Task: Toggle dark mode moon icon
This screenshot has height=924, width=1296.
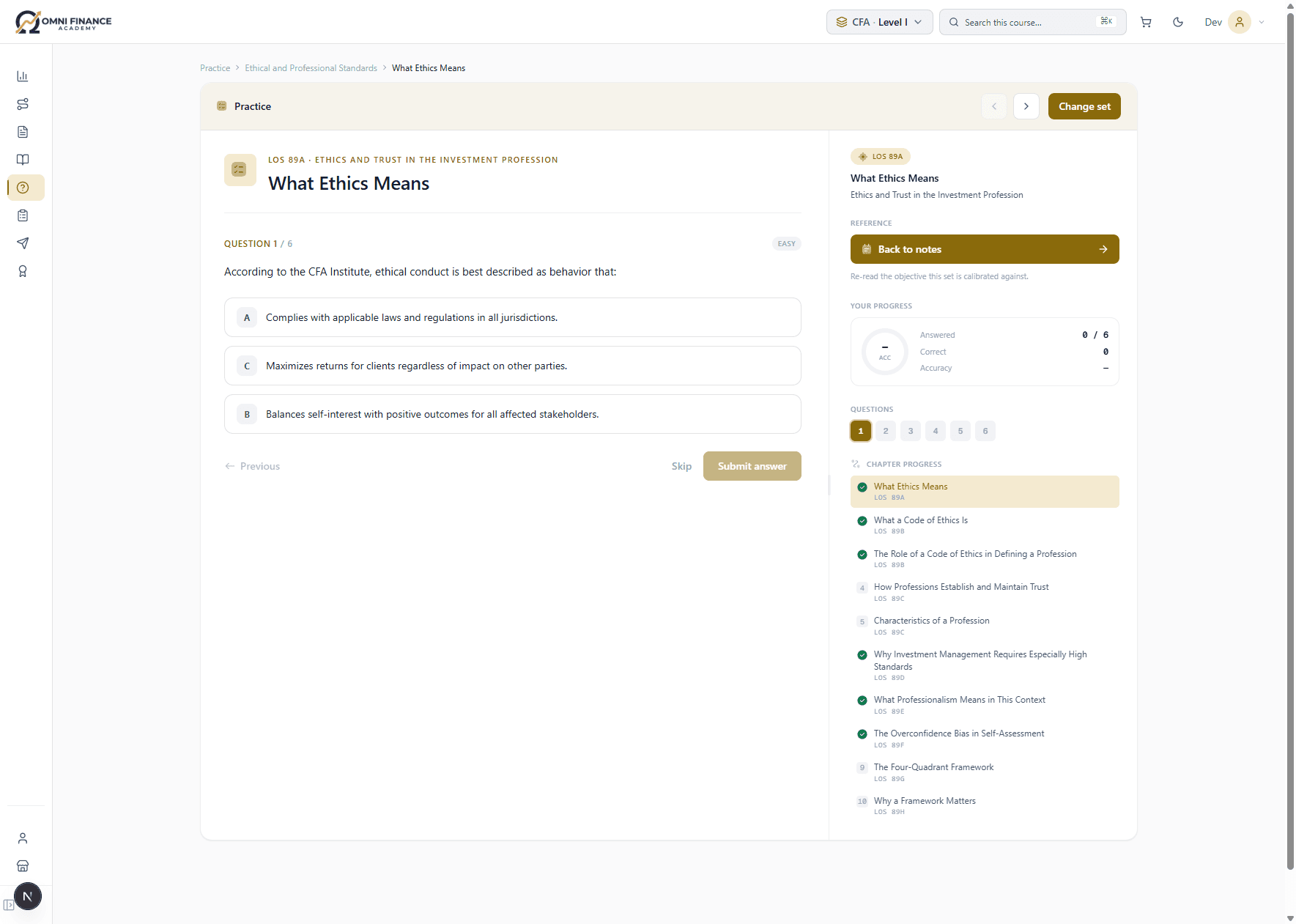Action: (x=1178, y=22)
